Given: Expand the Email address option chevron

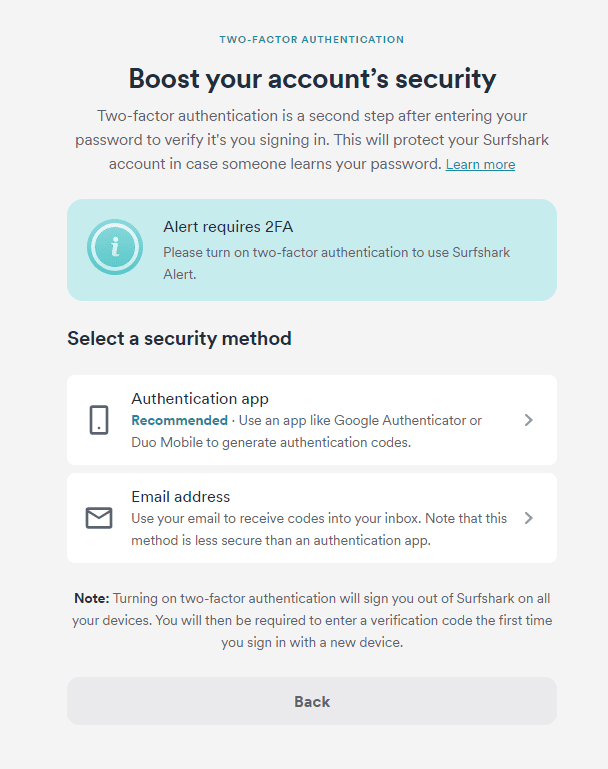Looking at the screenshot, I should pyautogui.click(x=529, y=518).
